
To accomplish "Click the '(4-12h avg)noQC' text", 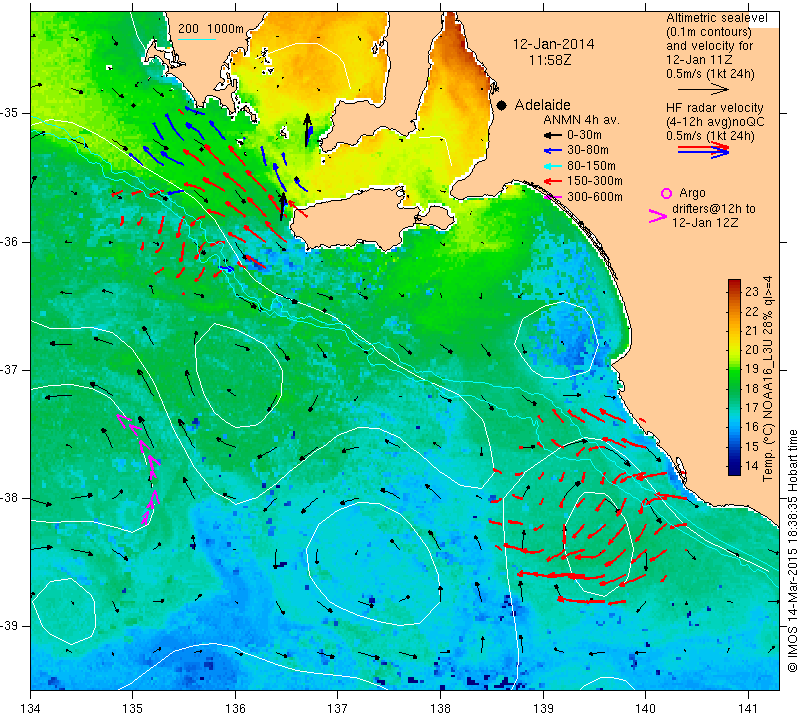I will pyautogui.click(x=715, y=122).
